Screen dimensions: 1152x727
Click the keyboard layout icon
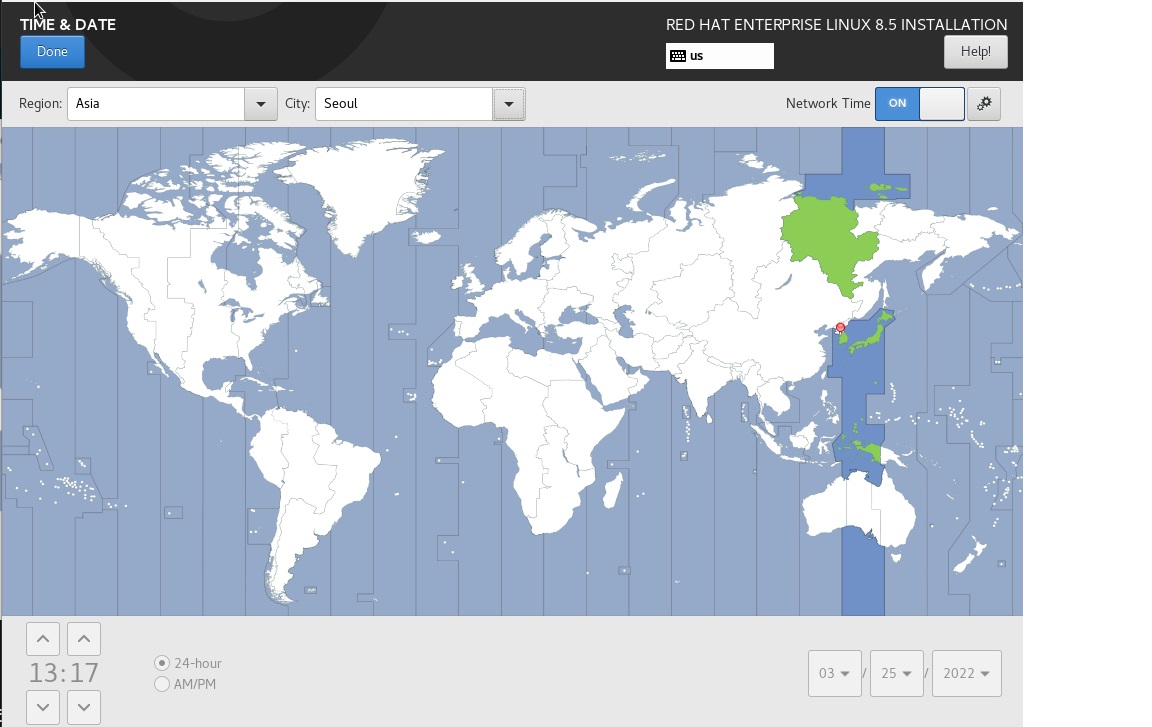point(678,56)
